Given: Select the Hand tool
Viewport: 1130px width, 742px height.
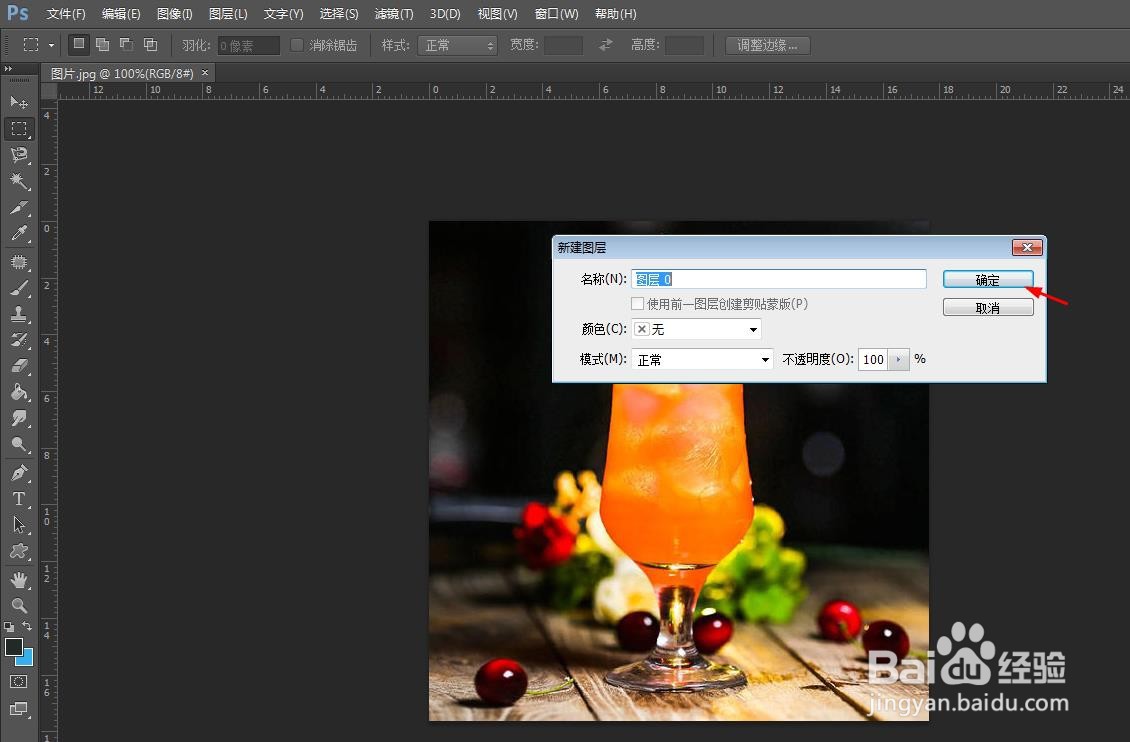Looking at the screenshot, I should tap(19, 579).
